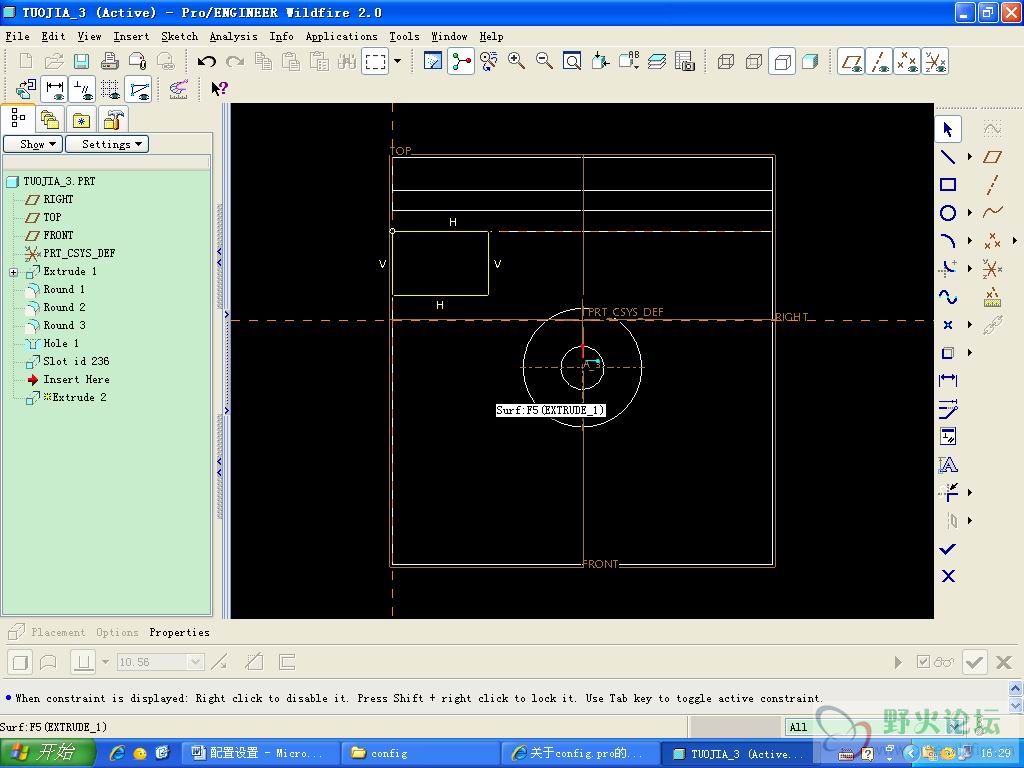Click the Repaint screen icon
The image size is (1024, 768).
tap(432, 62)
